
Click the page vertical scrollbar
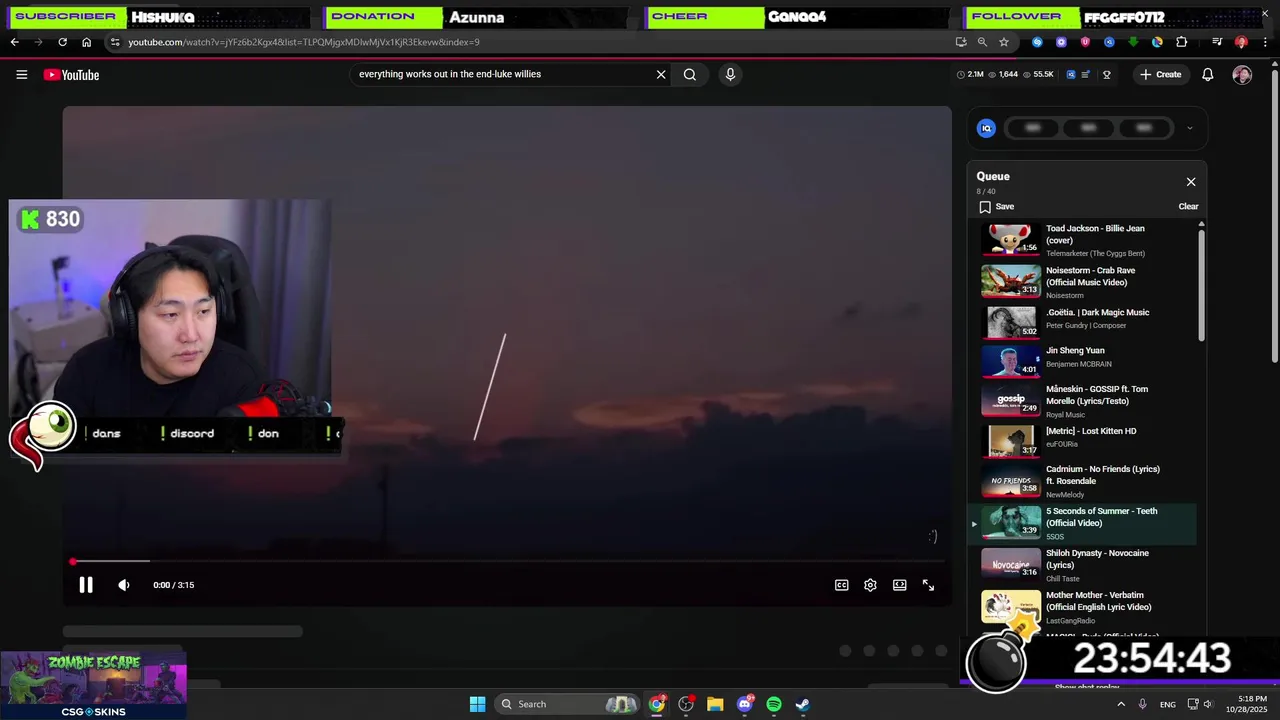1275,215
